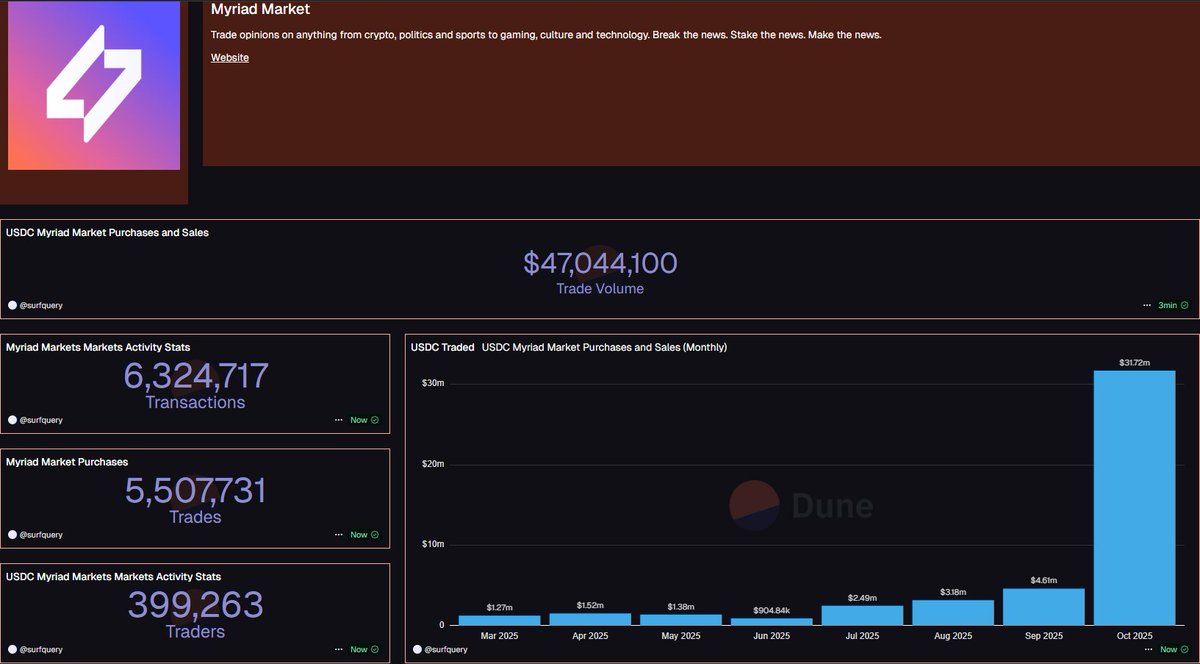Click the 3min refresh status in Trade Volume panel
Image resolution: width=1200 pixels, height=664 pixels.
coord(1173,305)
